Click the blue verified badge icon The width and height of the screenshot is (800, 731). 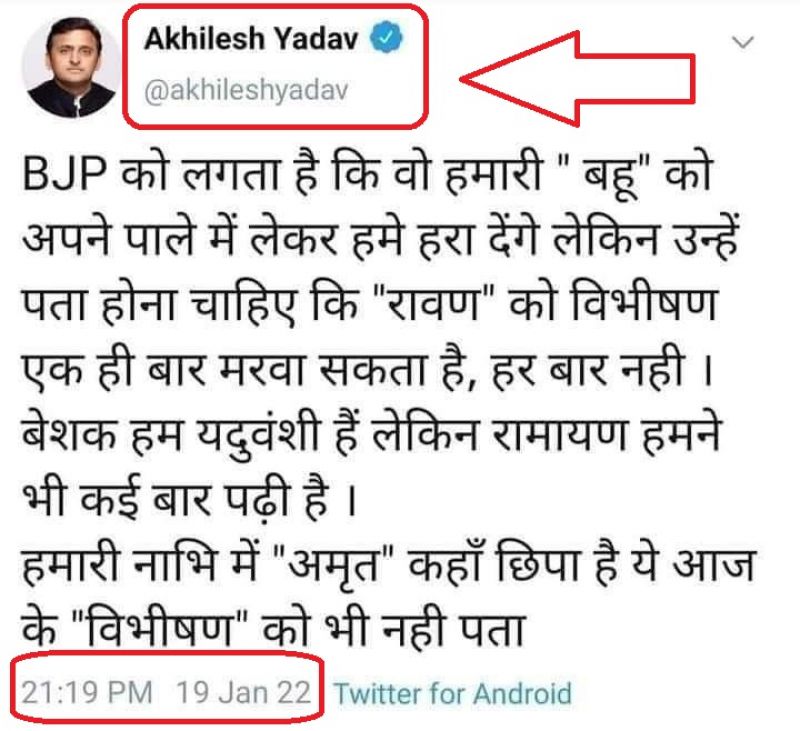[x=386, y=37]
